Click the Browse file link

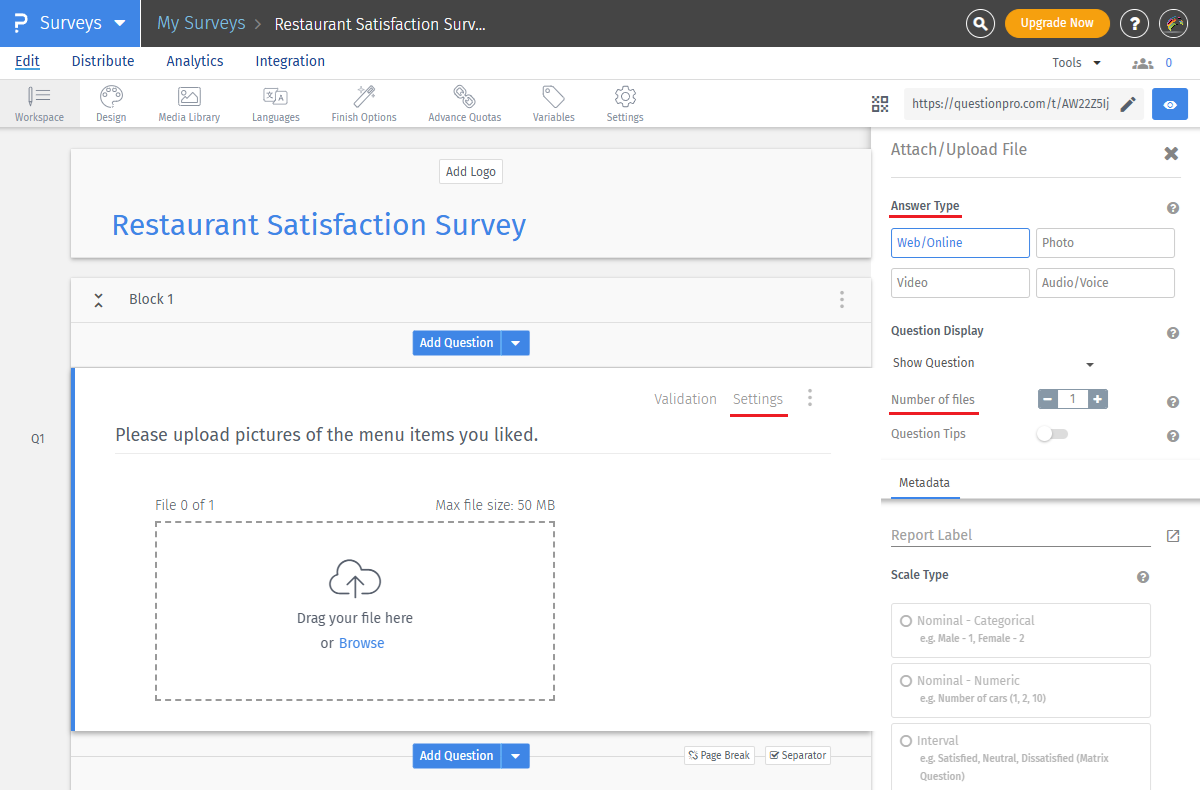coord(361,643)
